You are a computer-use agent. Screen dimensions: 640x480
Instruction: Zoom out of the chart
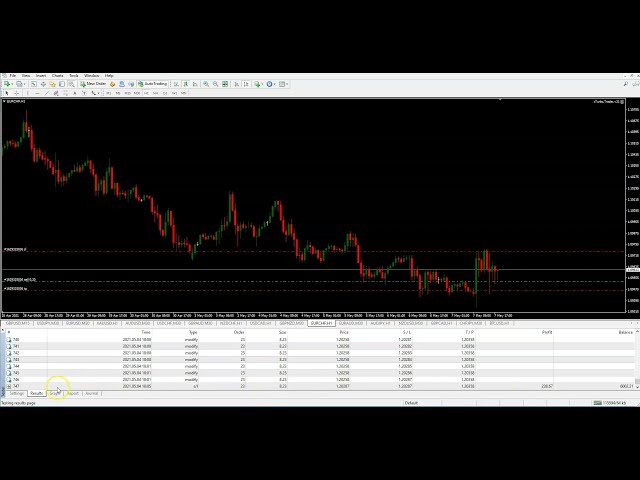click(215, 84)
